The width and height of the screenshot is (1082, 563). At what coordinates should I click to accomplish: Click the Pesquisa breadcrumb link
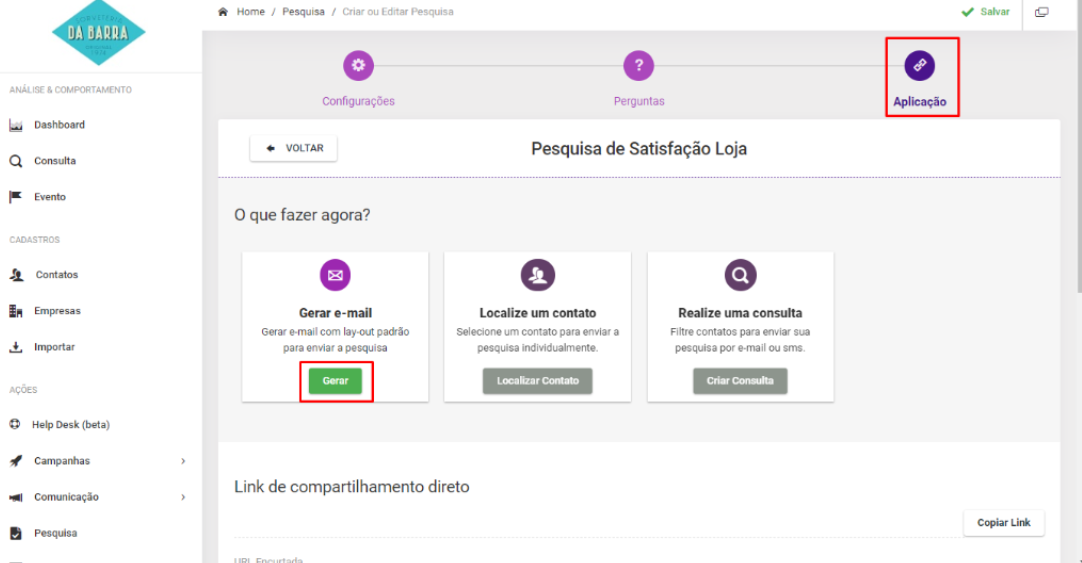[303, 12]
